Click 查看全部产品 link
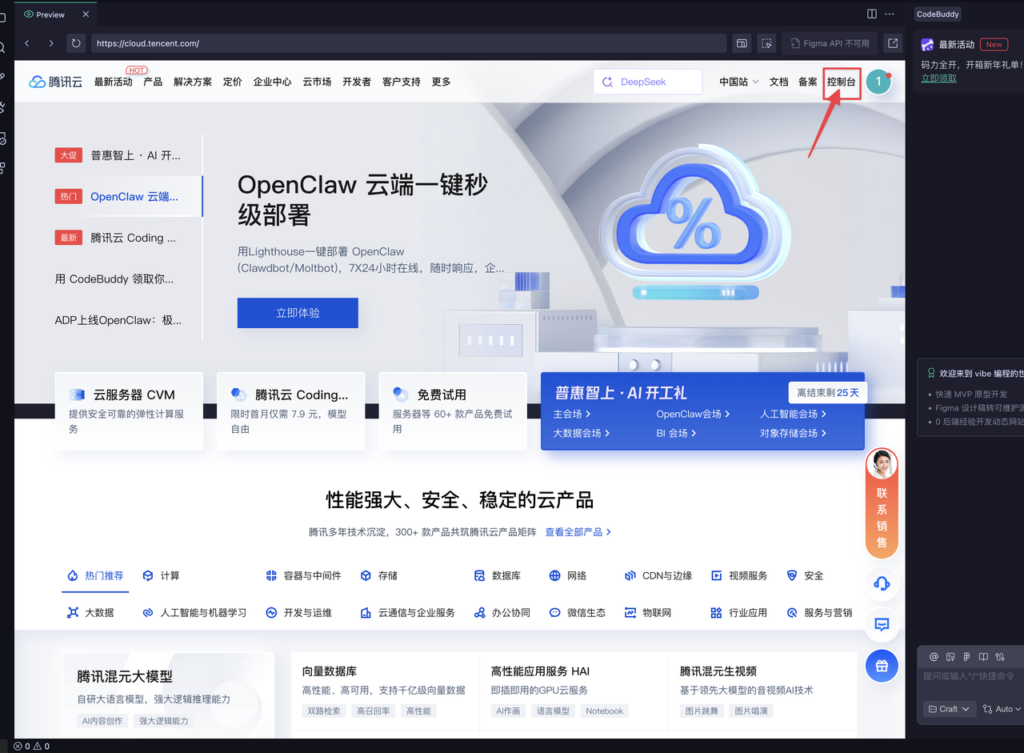The width and height of the screenshot is (1024, 753). (x=577, y=532)
